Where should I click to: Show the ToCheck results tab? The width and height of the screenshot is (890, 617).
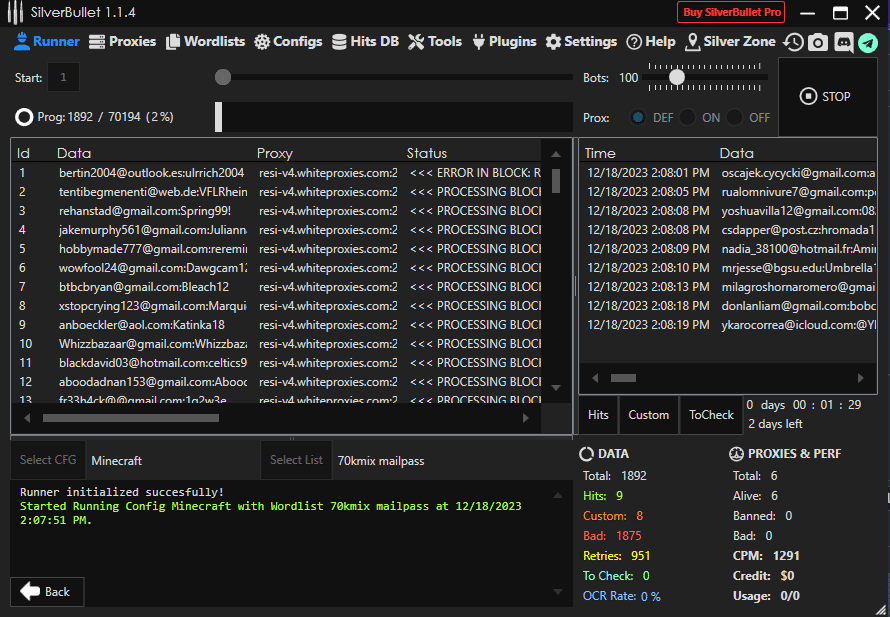(x=711, y=415)
